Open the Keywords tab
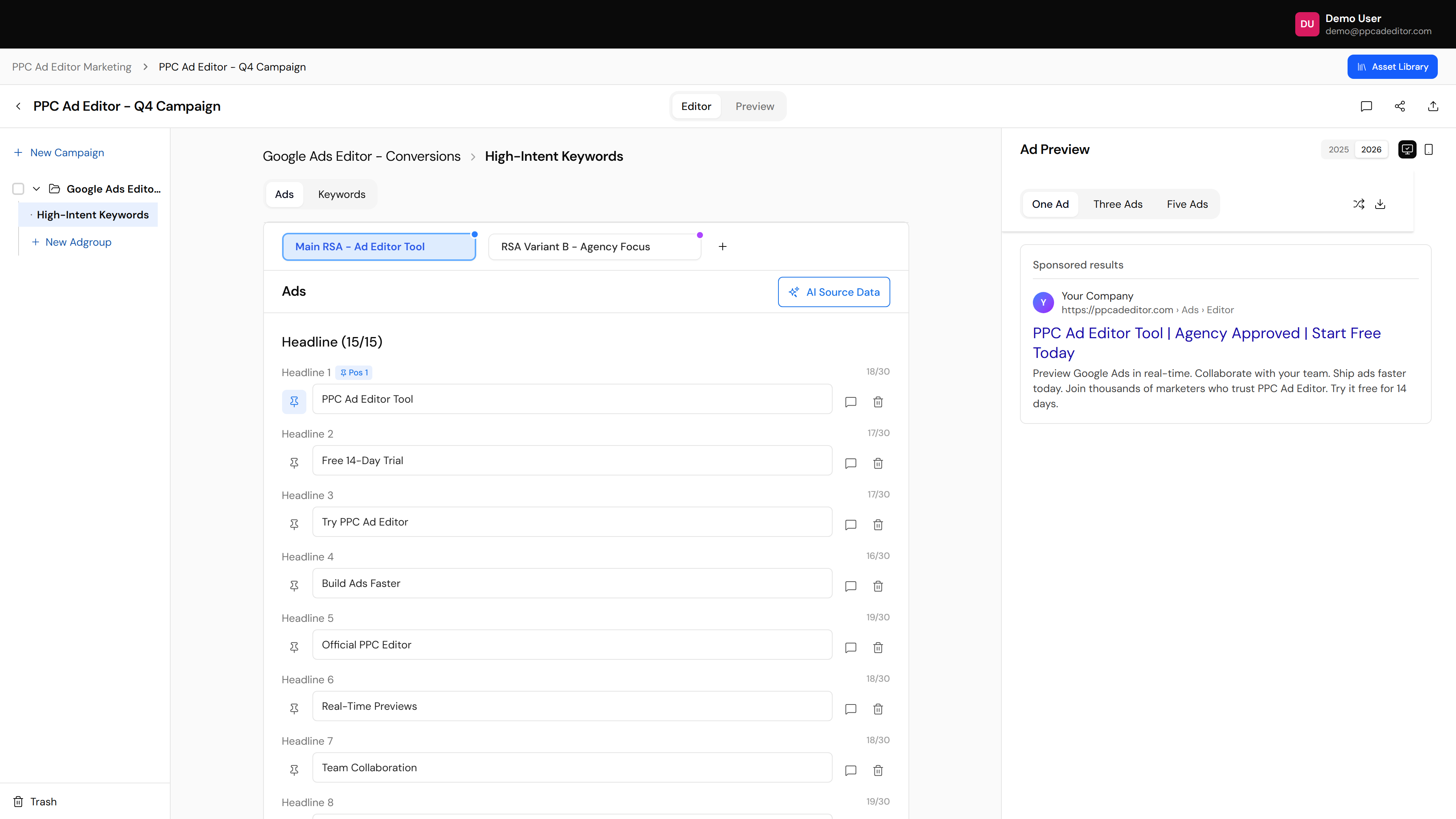The width and height of the screenshot is (1456, 819). 341,195
